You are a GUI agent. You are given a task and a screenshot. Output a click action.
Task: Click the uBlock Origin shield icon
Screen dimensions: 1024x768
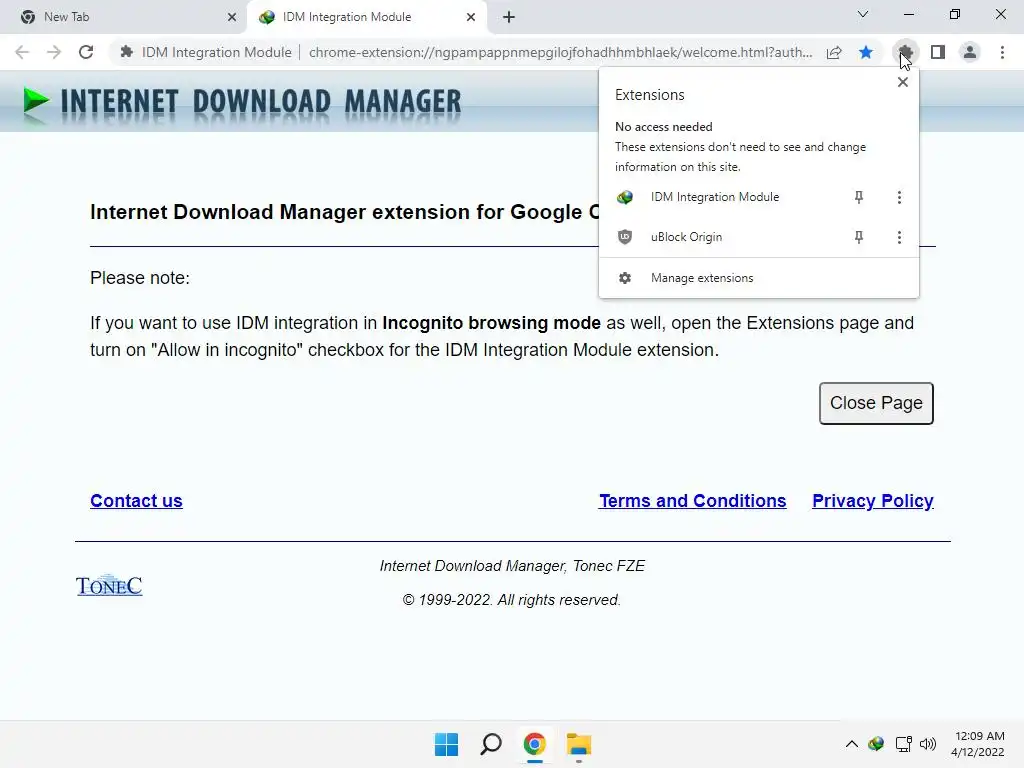[x=625, y=237]
